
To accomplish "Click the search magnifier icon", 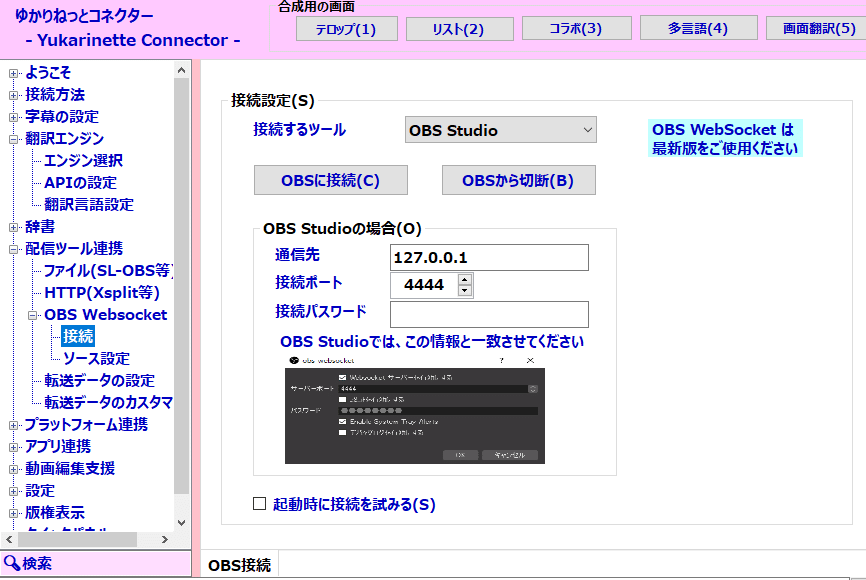I will point(12,563).
